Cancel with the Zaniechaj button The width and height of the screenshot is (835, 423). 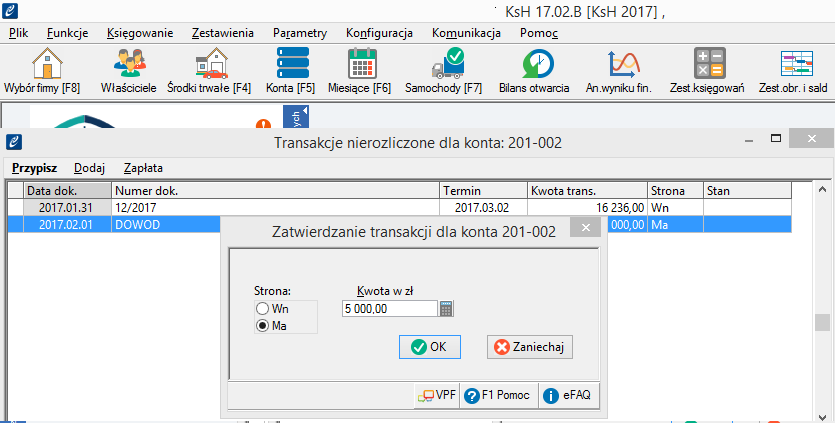point(529,347)
